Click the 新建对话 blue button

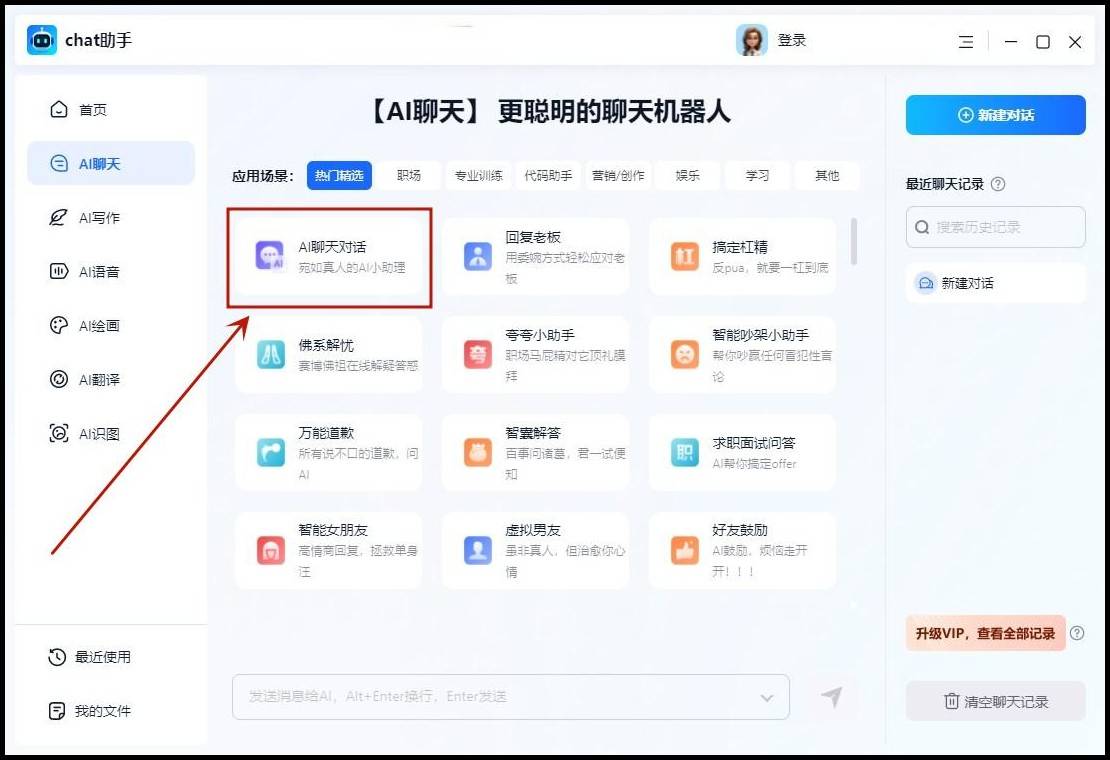995,115
